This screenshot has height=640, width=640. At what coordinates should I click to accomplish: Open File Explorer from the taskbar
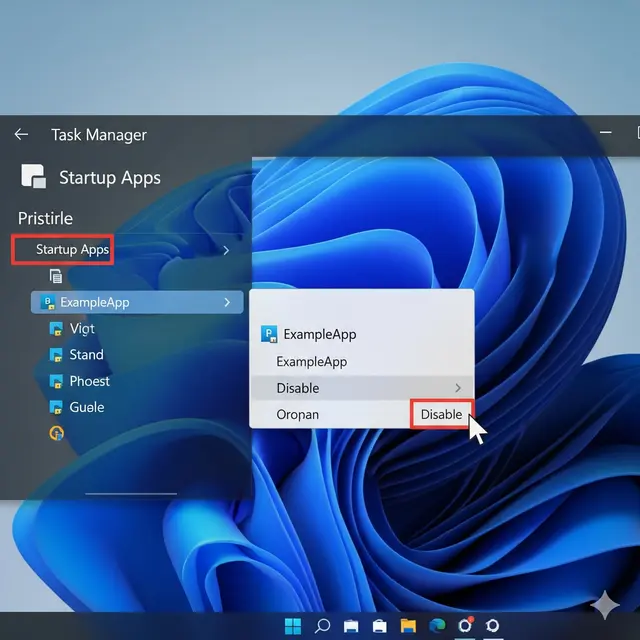click(408, 626)
